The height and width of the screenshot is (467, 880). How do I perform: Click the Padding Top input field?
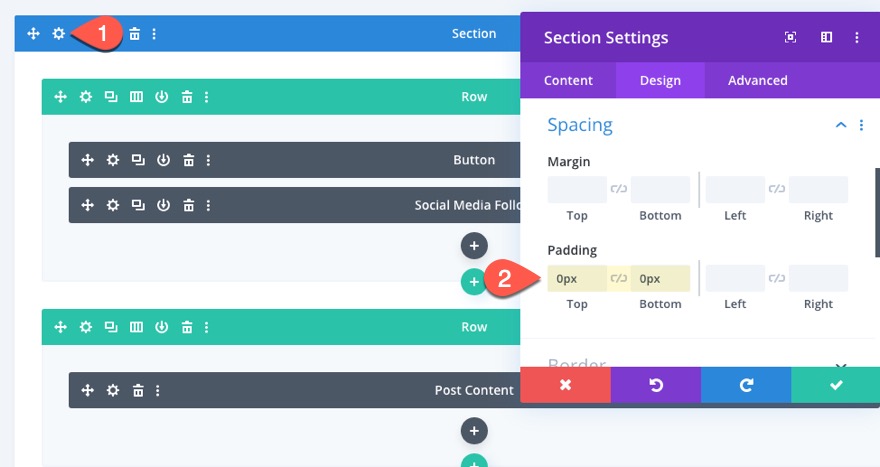pyautogui.click(x=577, y=279)
